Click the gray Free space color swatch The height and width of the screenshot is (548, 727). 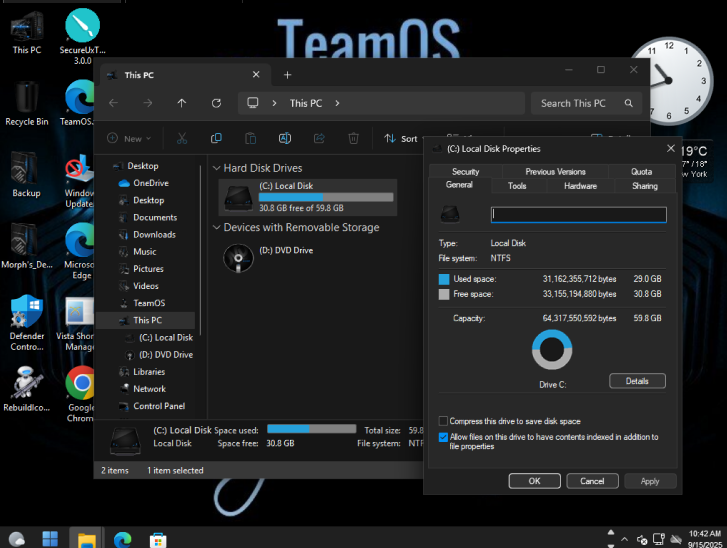(x=444, y=294)
